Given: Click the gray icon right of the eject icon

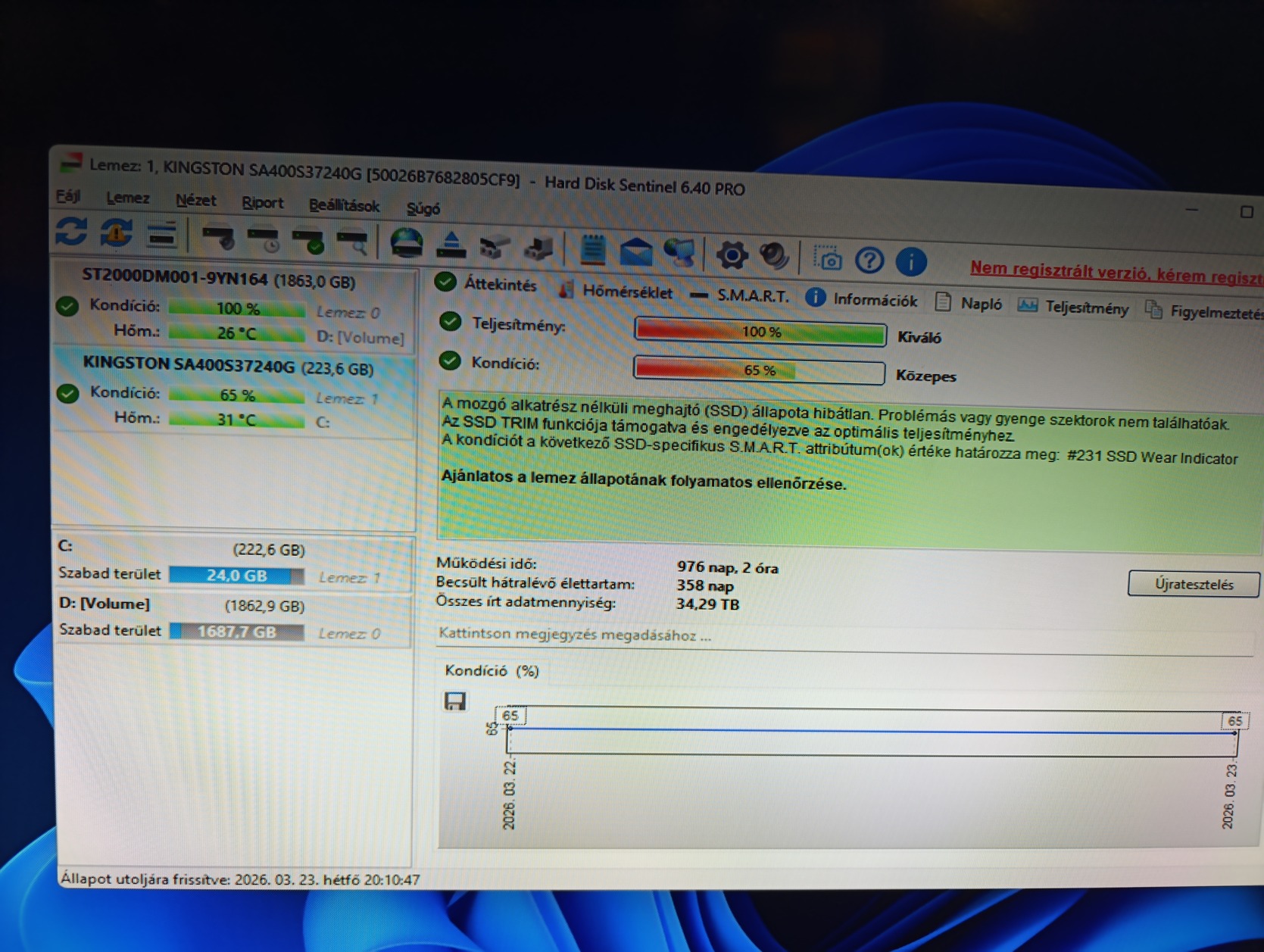Looking at the screenshot, I should [x=495, y=247].
